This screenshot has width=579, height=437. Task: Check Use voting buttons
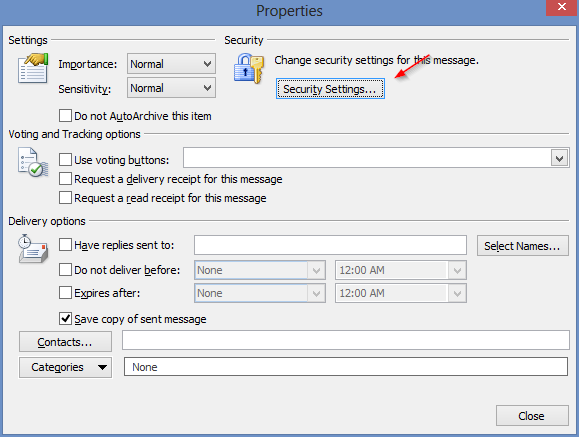(65, 160)
